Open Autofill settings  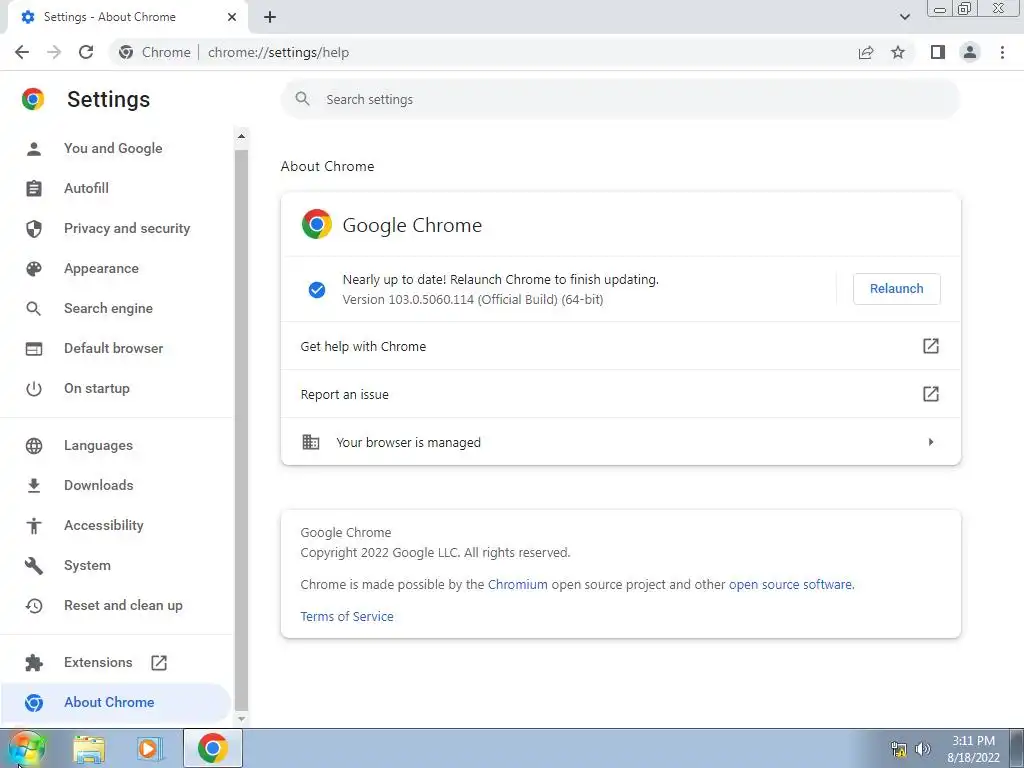86,188
